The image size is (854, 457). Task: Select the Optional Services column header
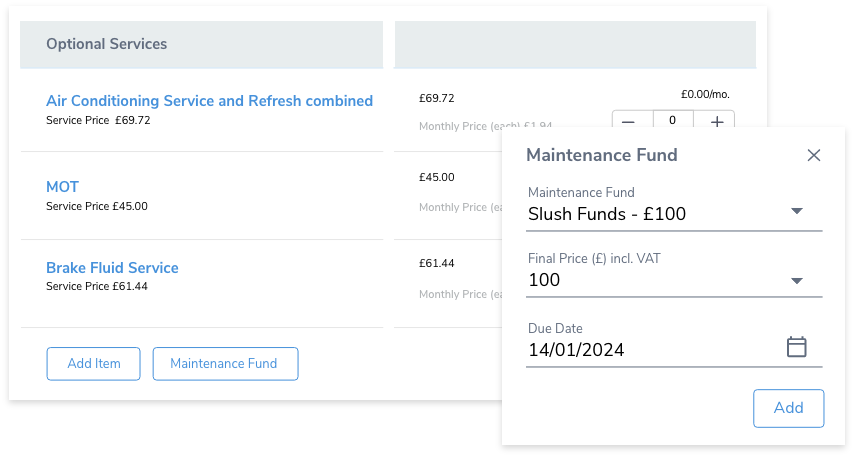tap(202, 44)
